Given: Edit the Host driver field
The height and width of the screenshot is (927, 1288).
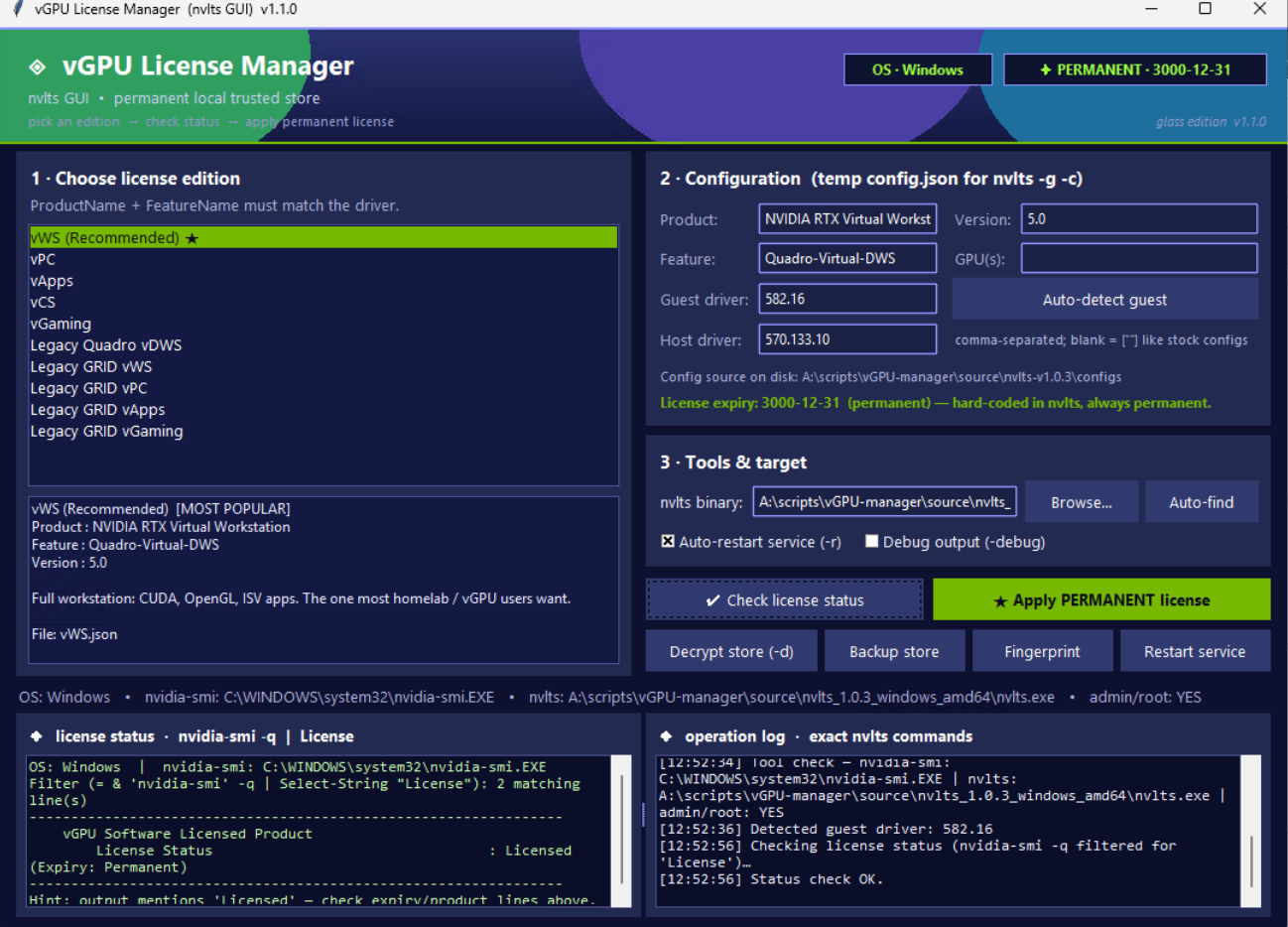Looking at the screenshot, I should tap(847, 339).
